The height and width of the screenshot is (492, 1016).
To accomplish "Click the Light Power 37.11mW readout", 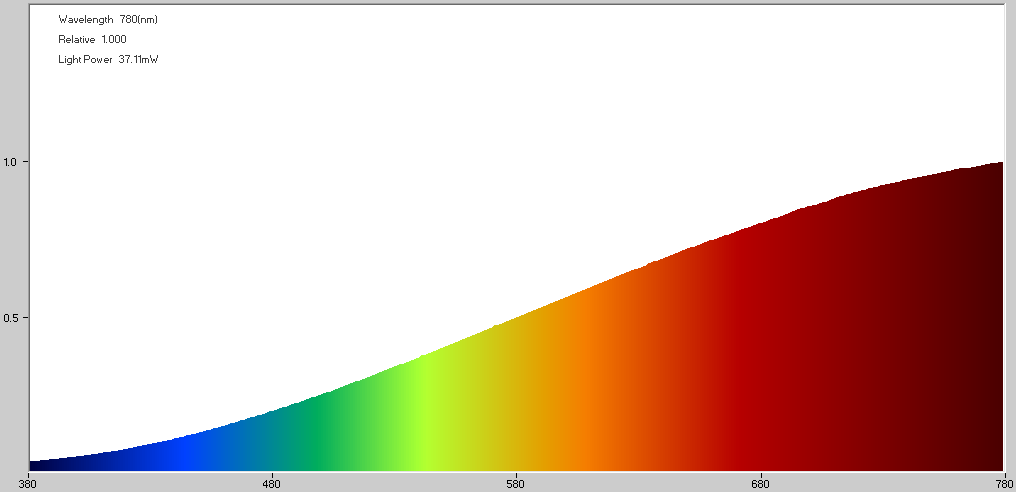I will pyautogui.click(x=108, y=60).
